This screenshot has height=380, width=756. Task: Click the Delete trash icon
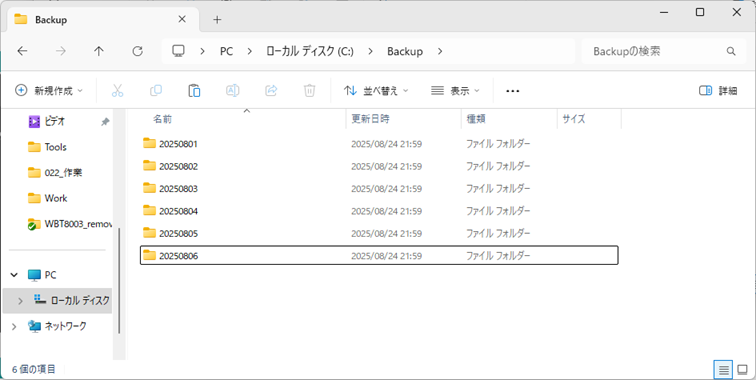coord(309,91)
